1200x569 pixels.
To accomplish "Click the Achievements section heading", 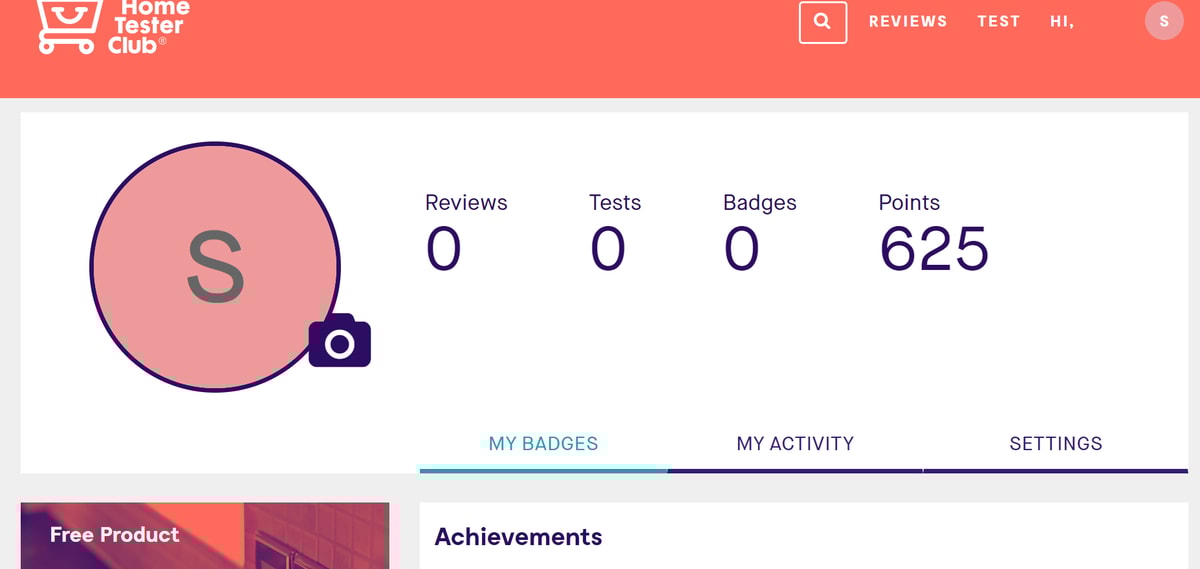I will (518, 537).
